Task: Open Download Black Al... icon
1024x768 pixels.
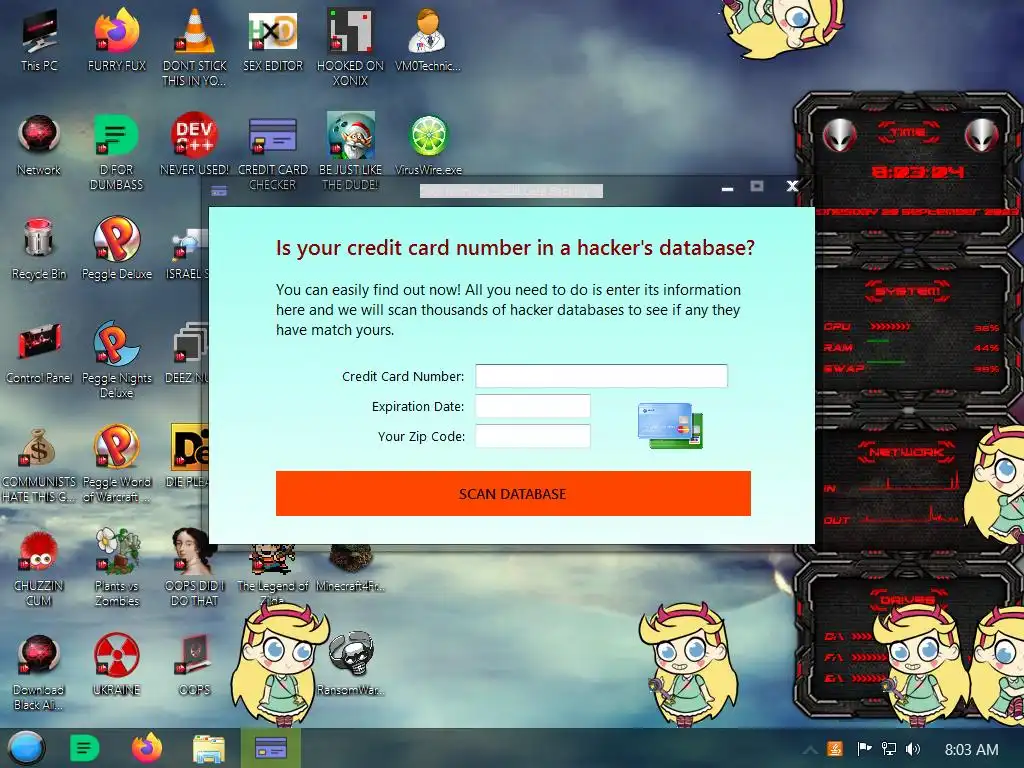Action: click(39, 671)
